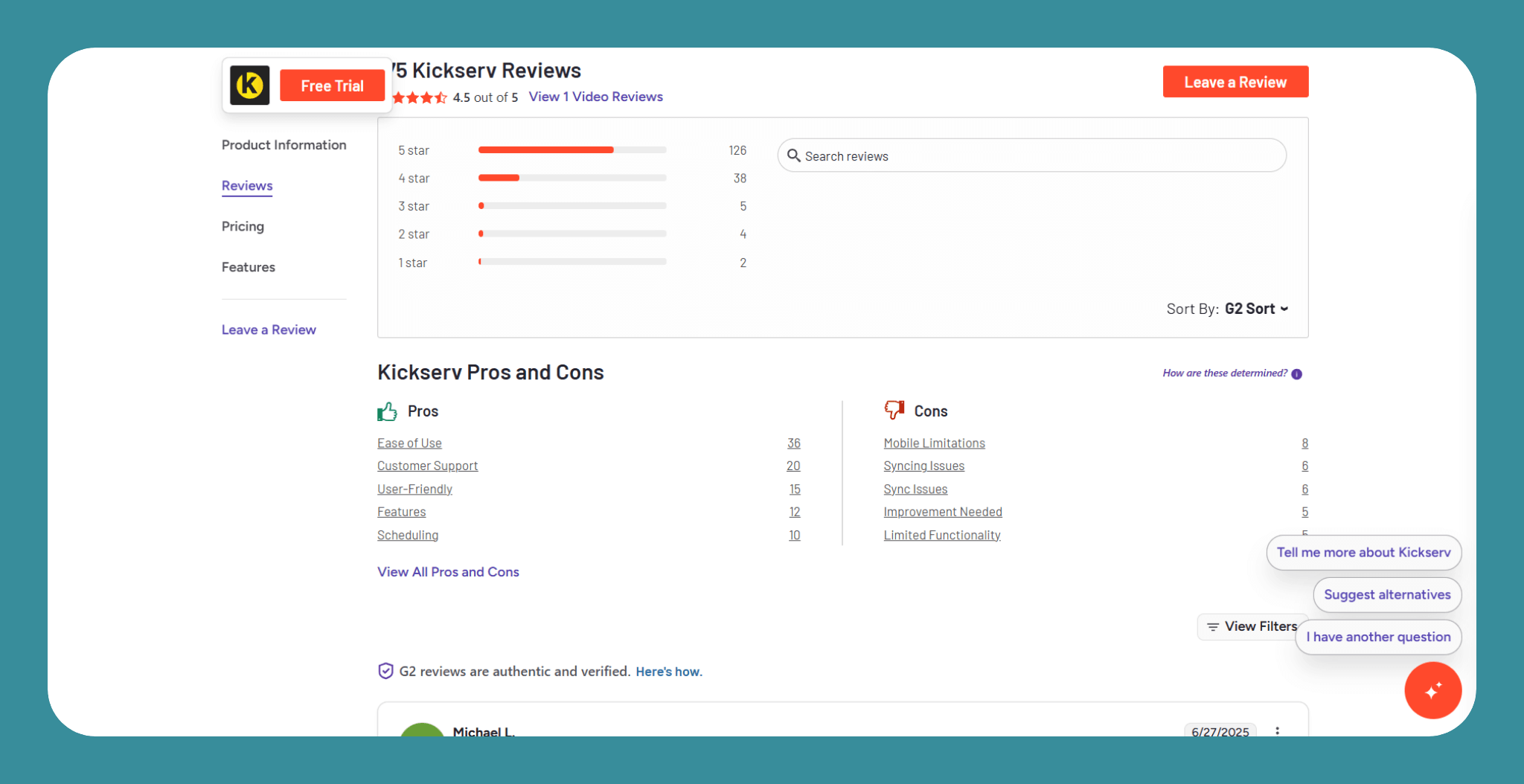The image size is (1524, 784).
Task: Click the 2 star rating bar
Action: (572, 234)
